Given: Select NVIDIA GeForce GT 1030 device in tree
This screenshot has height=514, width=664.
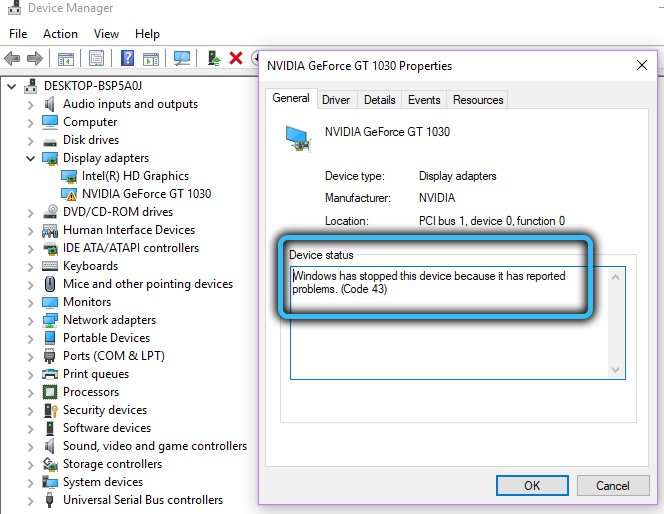Looking at the screenshot, I should (x=146, y=194).
